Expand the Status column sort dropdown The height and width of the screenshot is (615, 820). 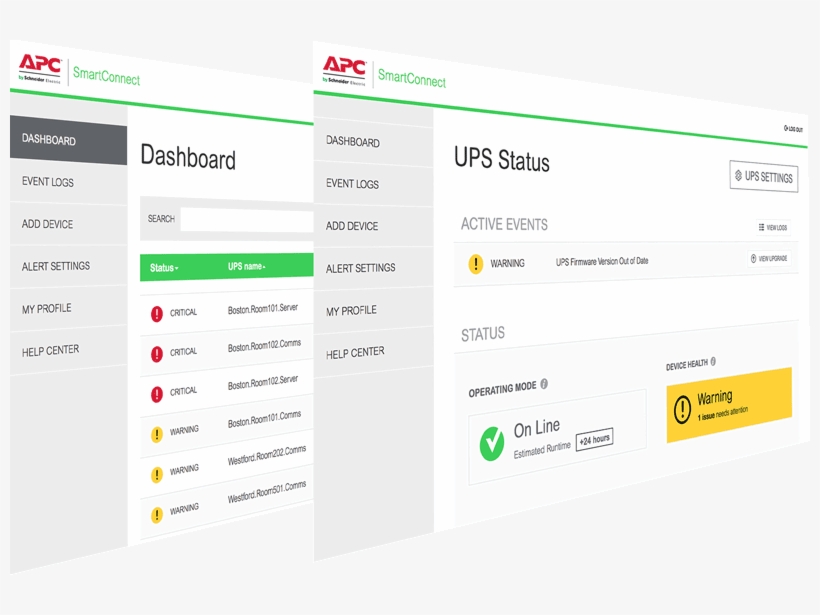click(x=177, y=269)
